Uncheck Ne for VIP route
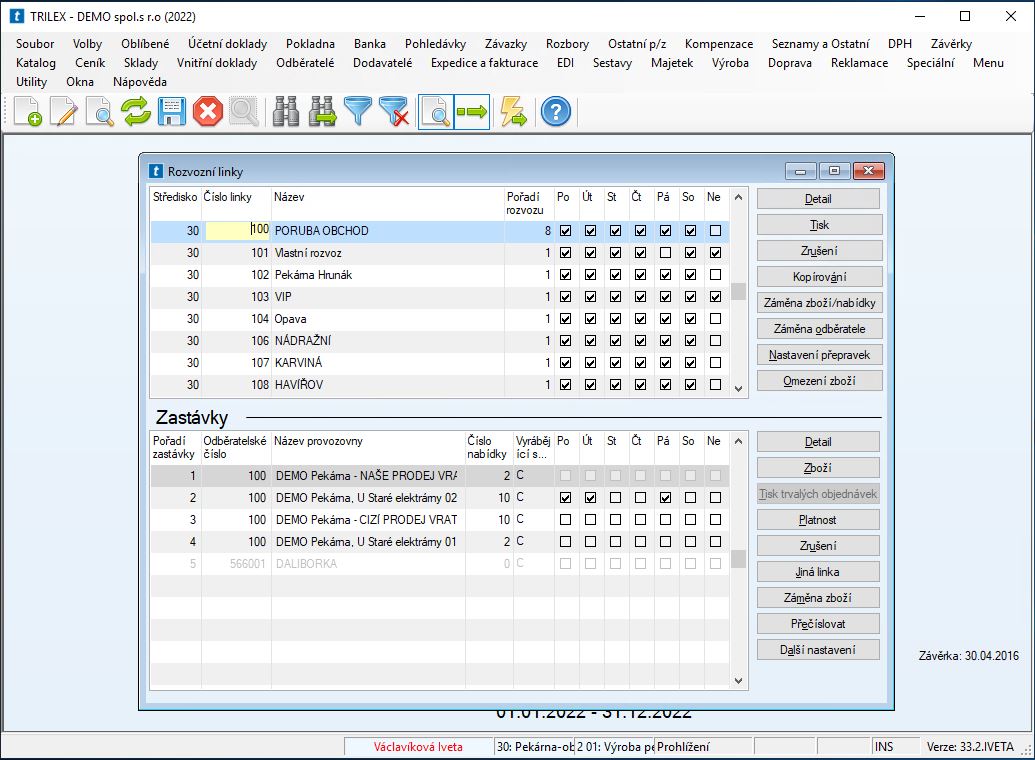The image size is (1035, 760). (715, 297)
